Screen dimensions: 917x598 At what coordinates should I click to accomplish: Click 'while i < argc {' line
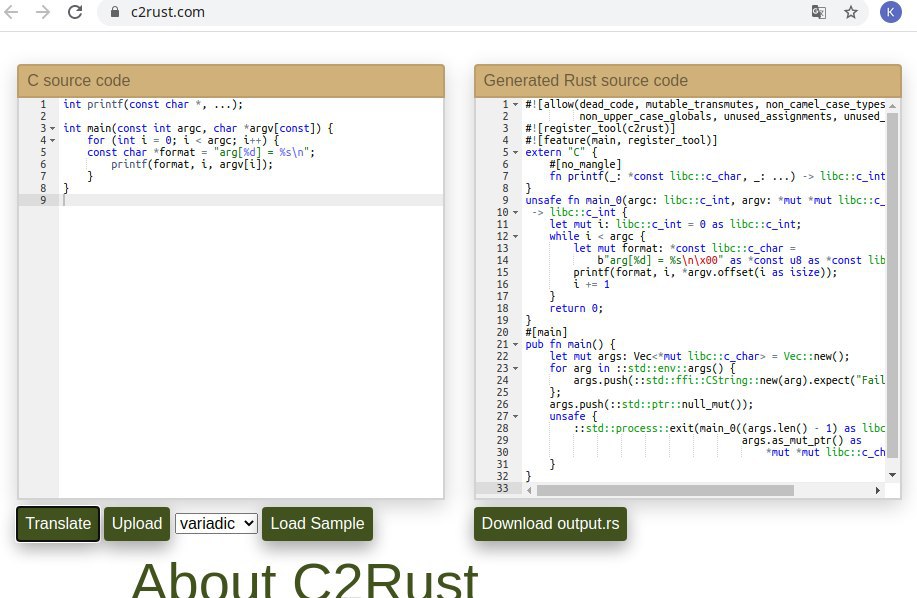pos(597,236)
